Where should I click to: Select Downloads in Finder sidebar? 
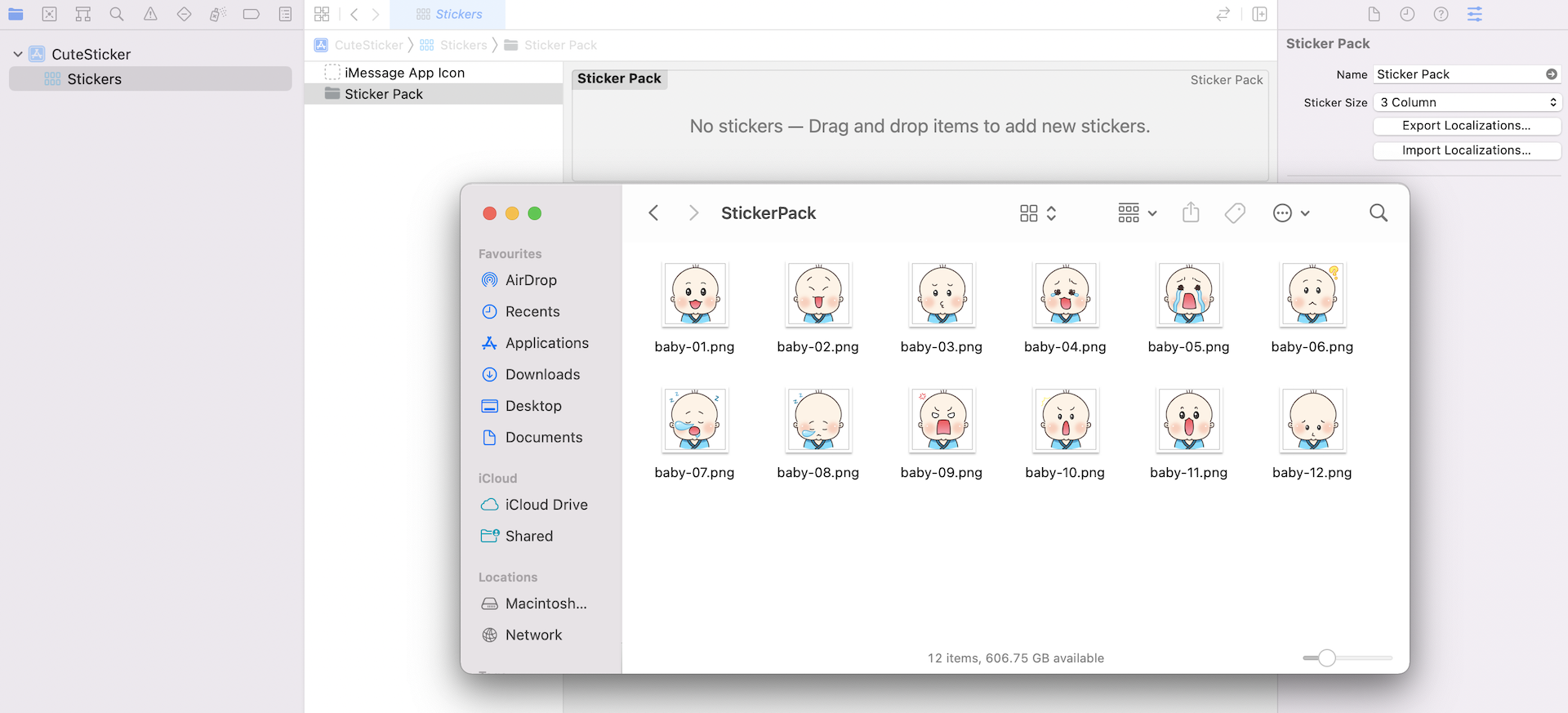(542, 374)
